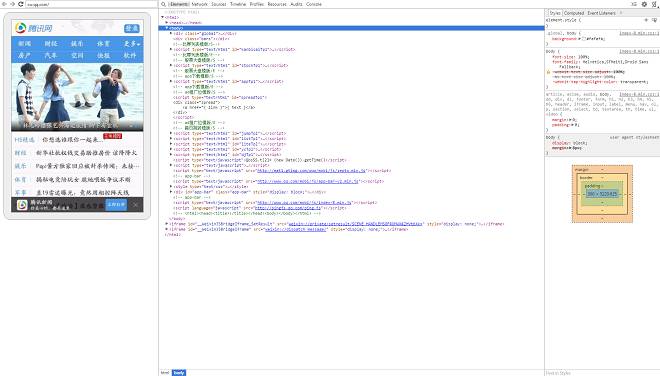Collapse the html node in DOM tree
The height and width of the screenshot is (376, 660).
point(162,17)
